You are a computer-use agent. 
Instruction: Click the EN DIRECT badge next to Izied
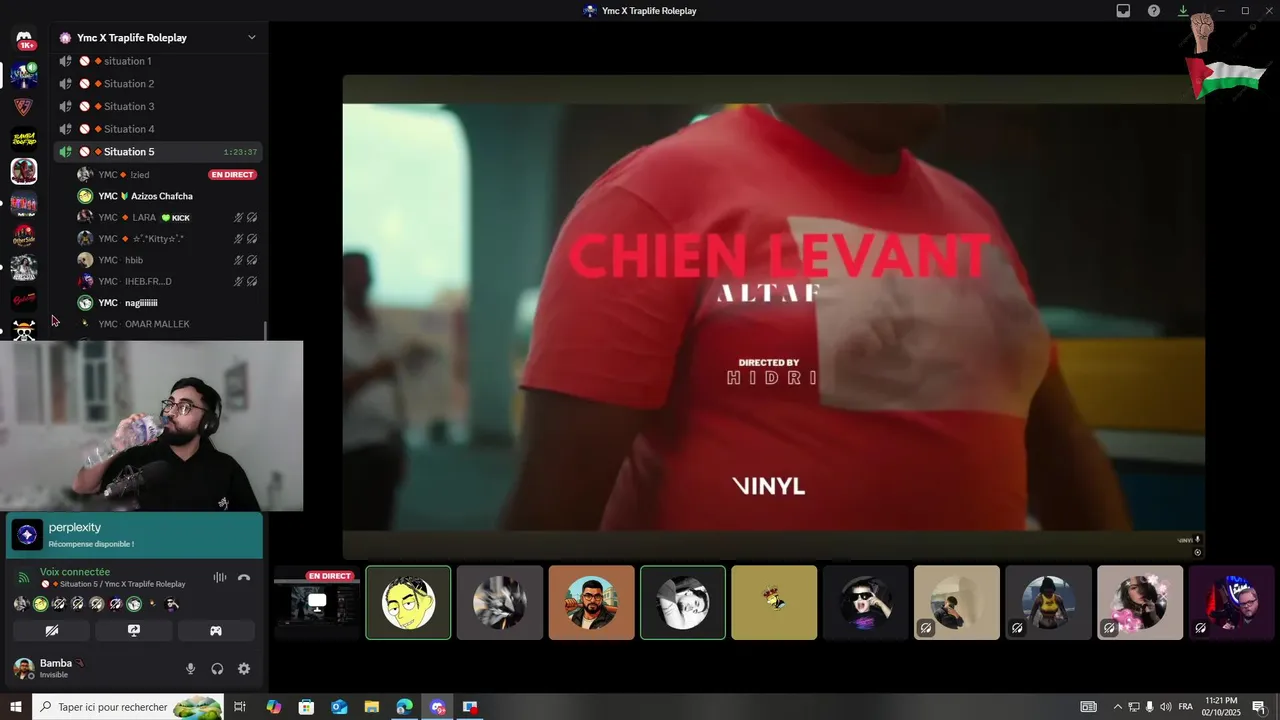(232, 175)
